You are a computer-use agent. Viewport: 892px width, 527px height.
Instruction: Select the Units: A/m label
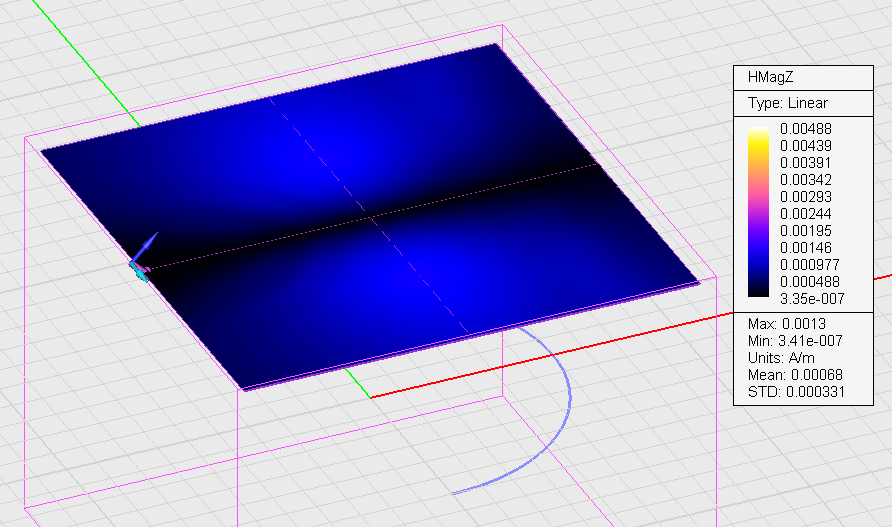[x=781, y=358]
